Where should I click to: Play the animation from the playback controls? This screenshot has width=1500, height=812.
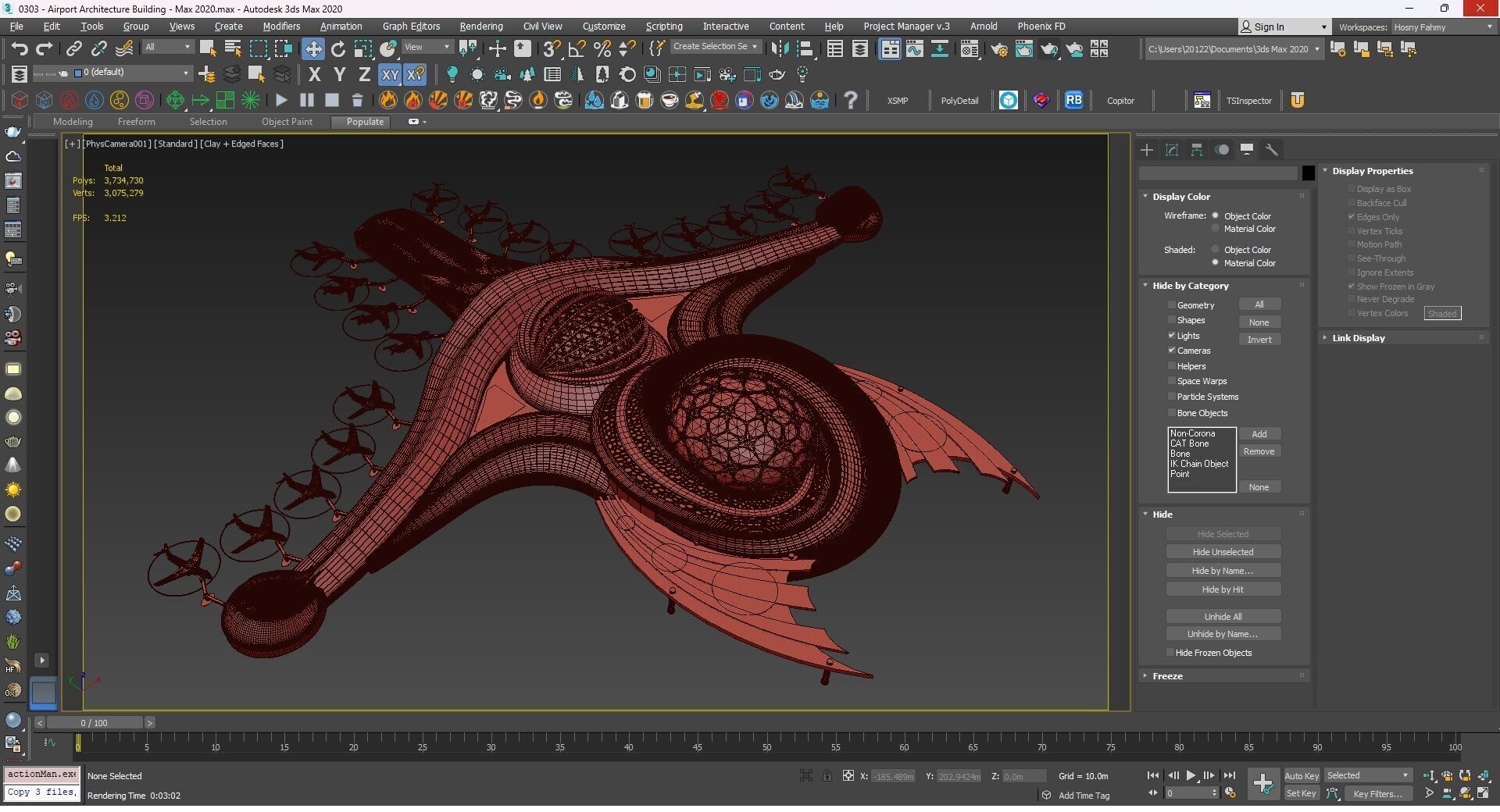1191,775
